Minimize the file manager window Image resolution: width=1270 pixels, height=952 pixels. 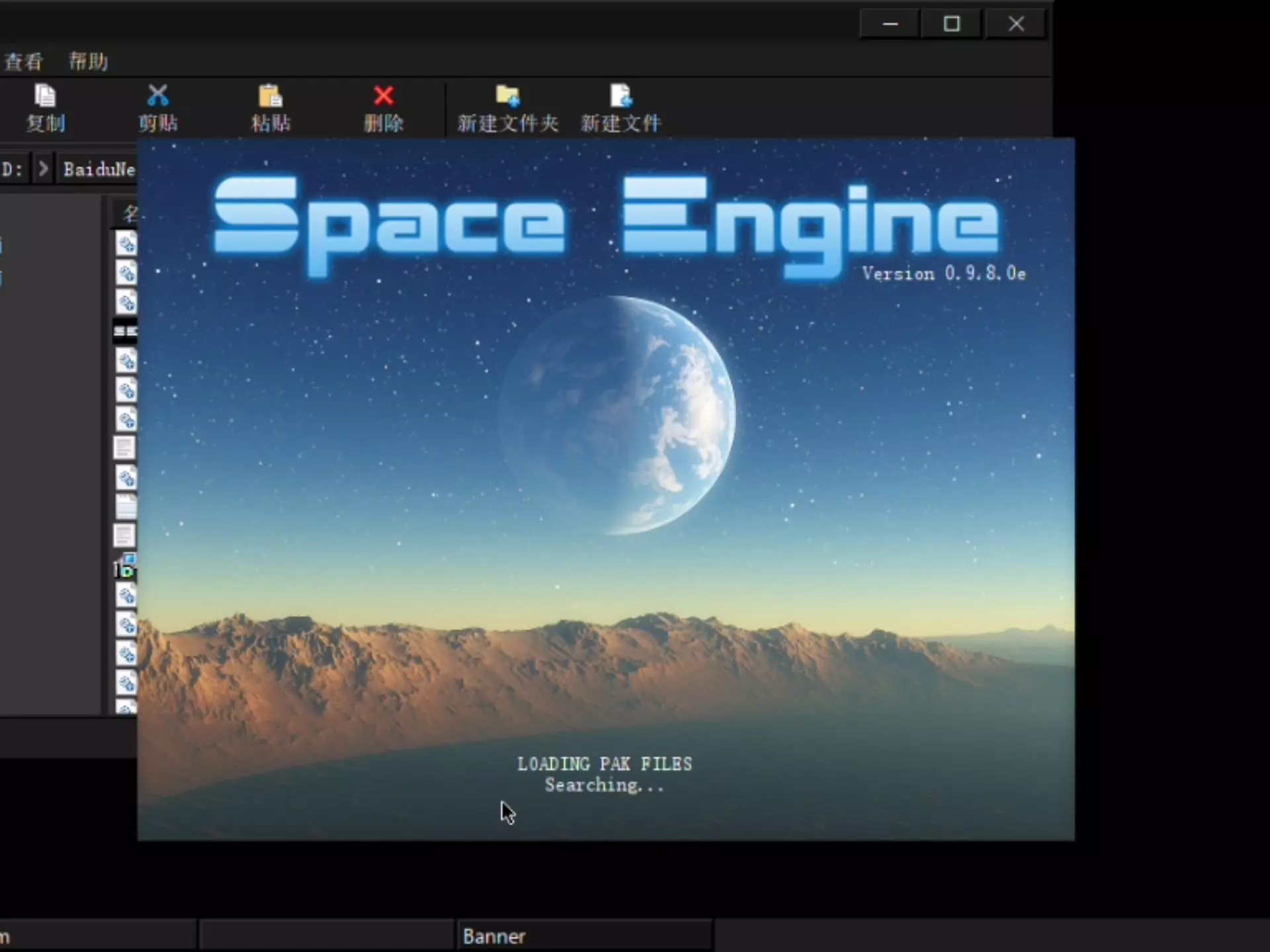click(x=890, y=24)
